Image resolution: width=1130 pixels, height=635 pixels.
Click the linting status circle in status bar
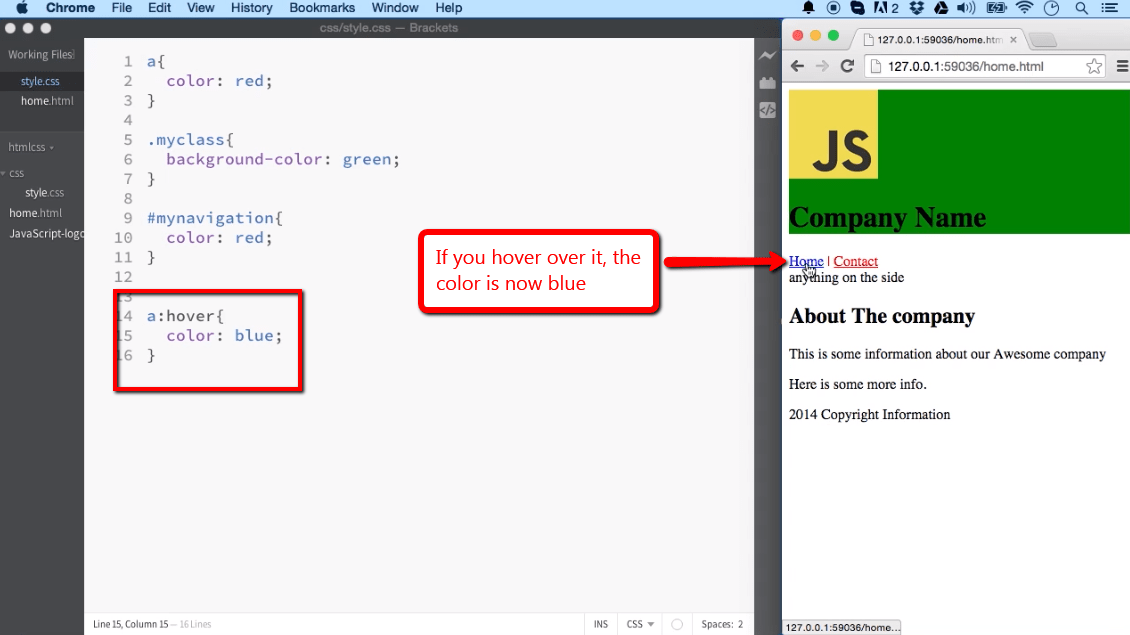click(x=677, y=624)
